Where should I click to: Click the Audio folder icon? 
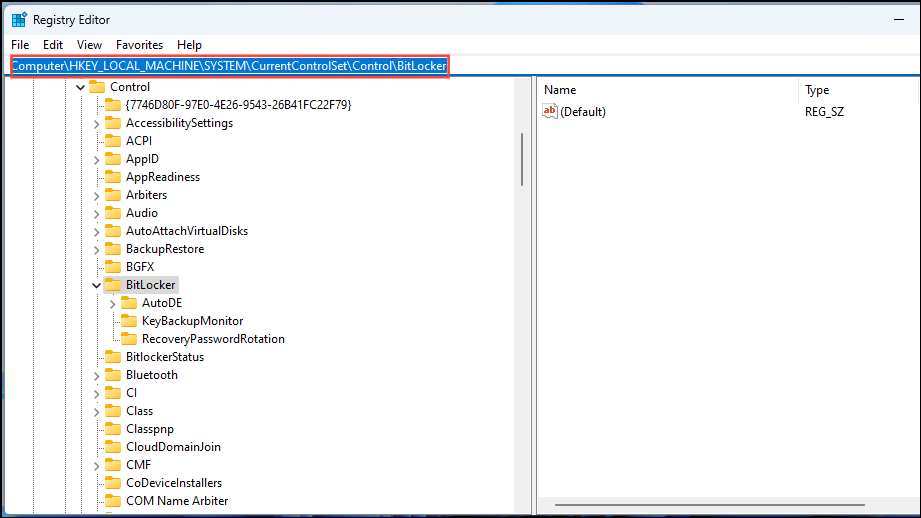tap(113, 213)
